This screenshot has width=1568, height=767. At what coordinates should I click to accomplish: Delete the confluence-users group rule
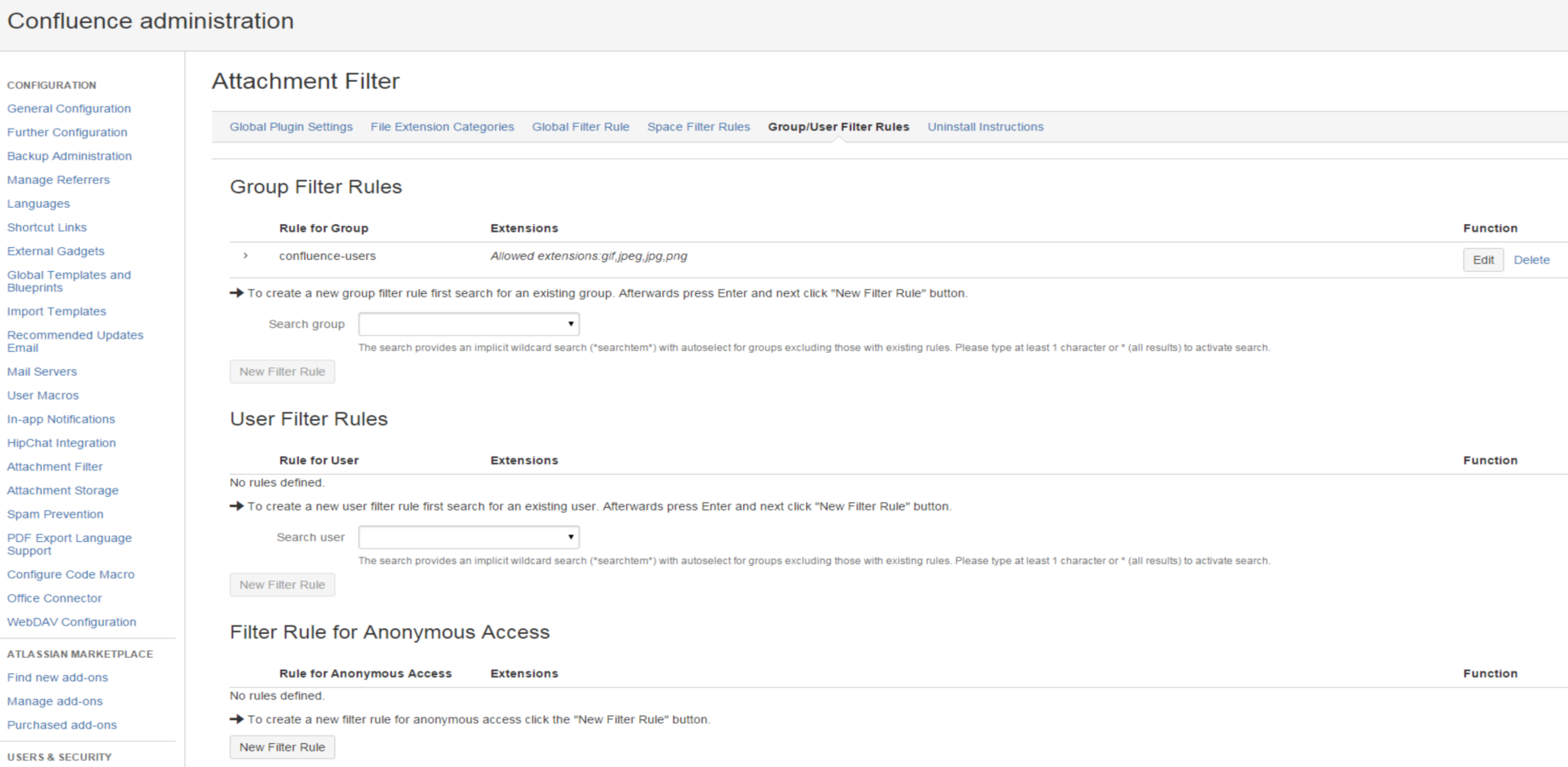click(1531, 260)
